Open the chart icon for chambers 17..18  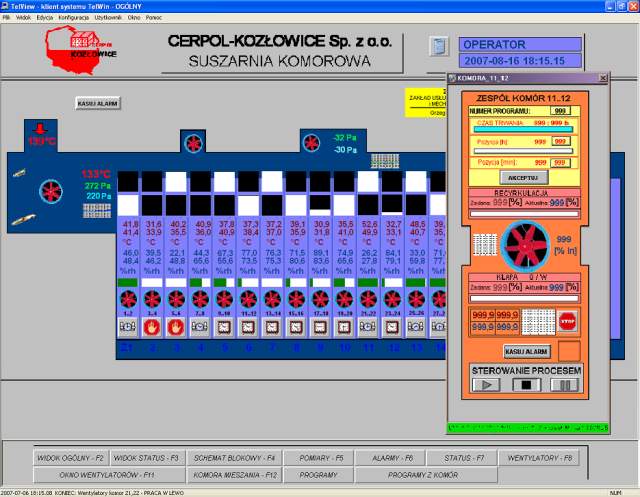point(320,327)
